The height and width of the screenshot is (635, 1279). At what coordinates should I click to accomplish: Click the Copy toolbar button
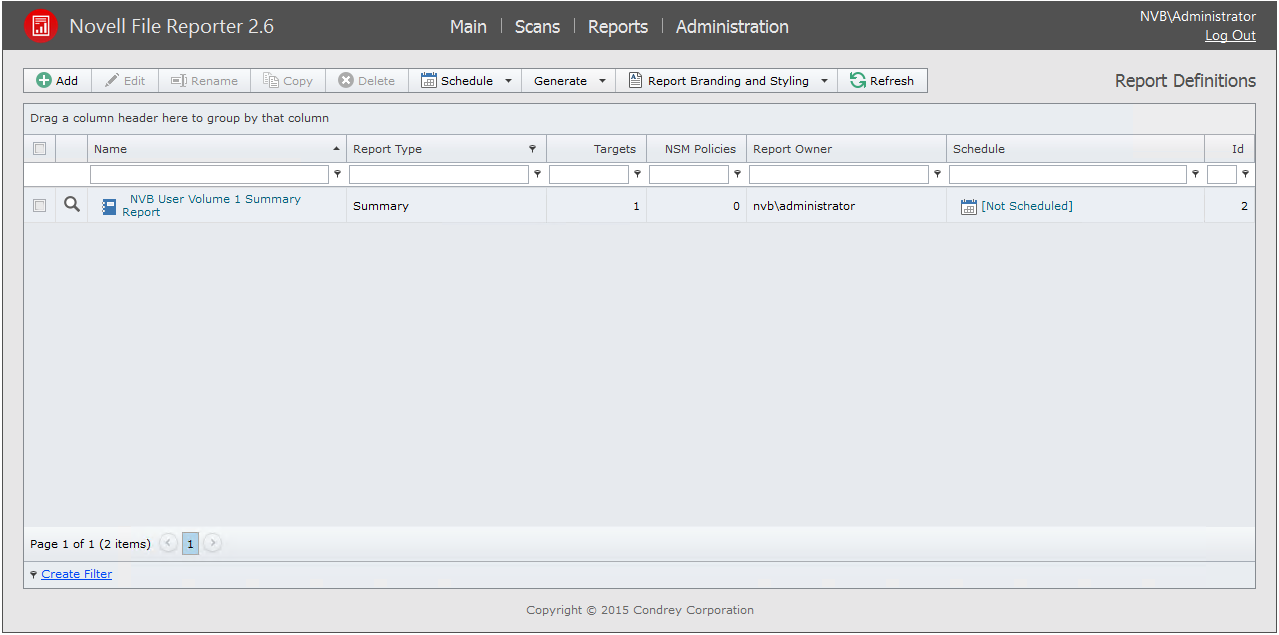click(288, 81)
